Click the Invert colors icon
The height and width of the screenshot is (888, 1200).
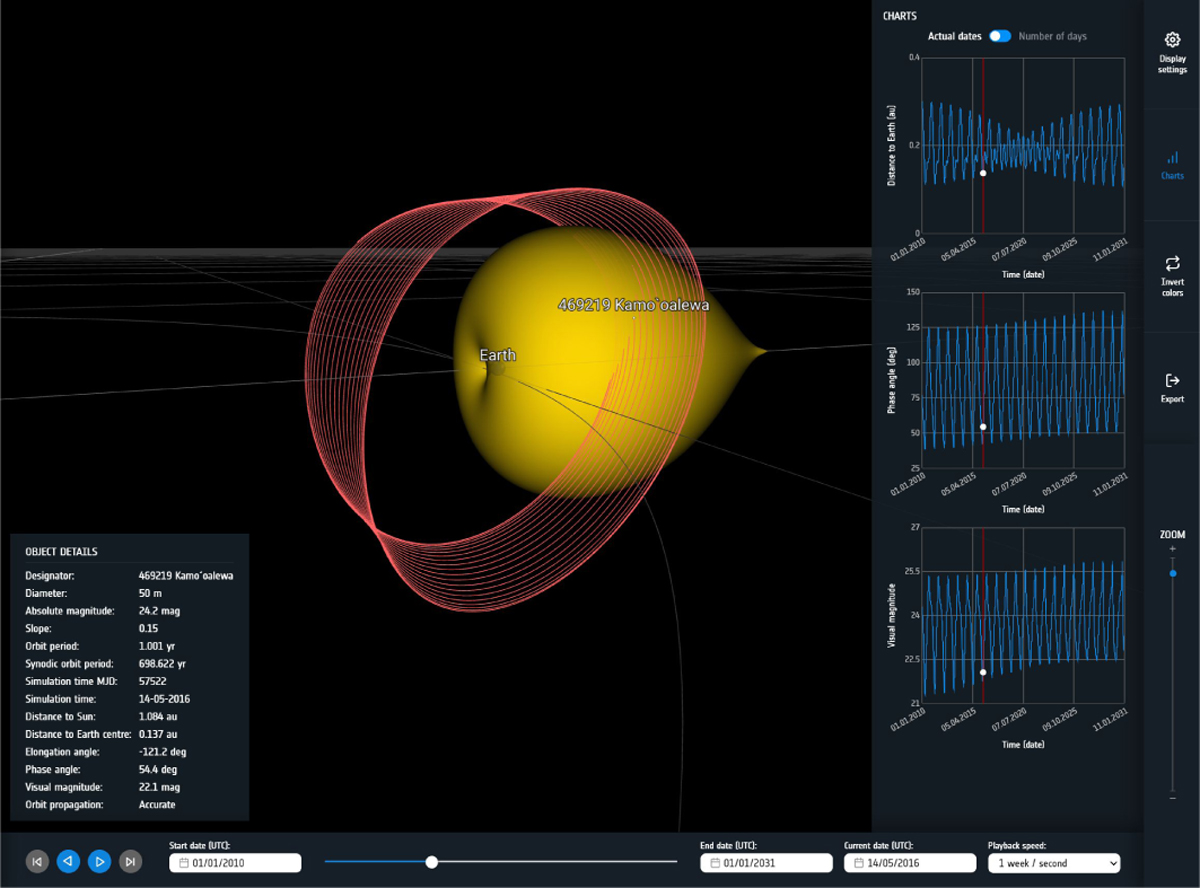(x=1172, y=264)
